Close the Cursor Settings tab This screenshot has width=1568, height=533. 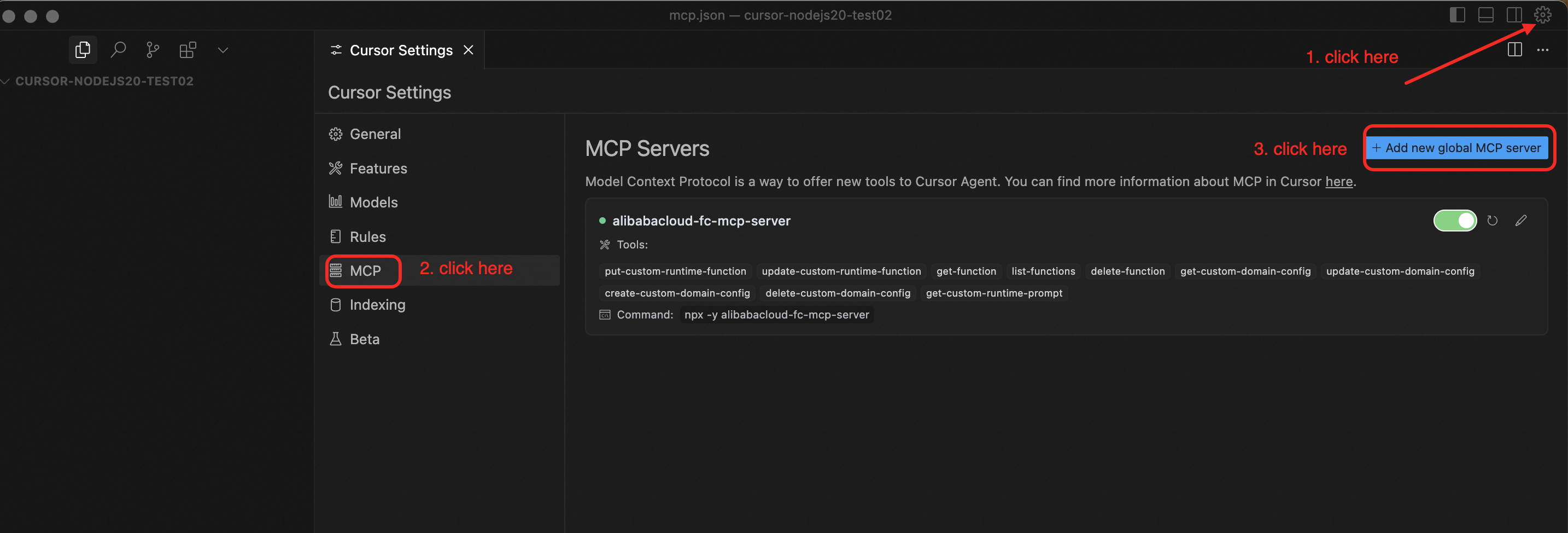coord(468,50)
